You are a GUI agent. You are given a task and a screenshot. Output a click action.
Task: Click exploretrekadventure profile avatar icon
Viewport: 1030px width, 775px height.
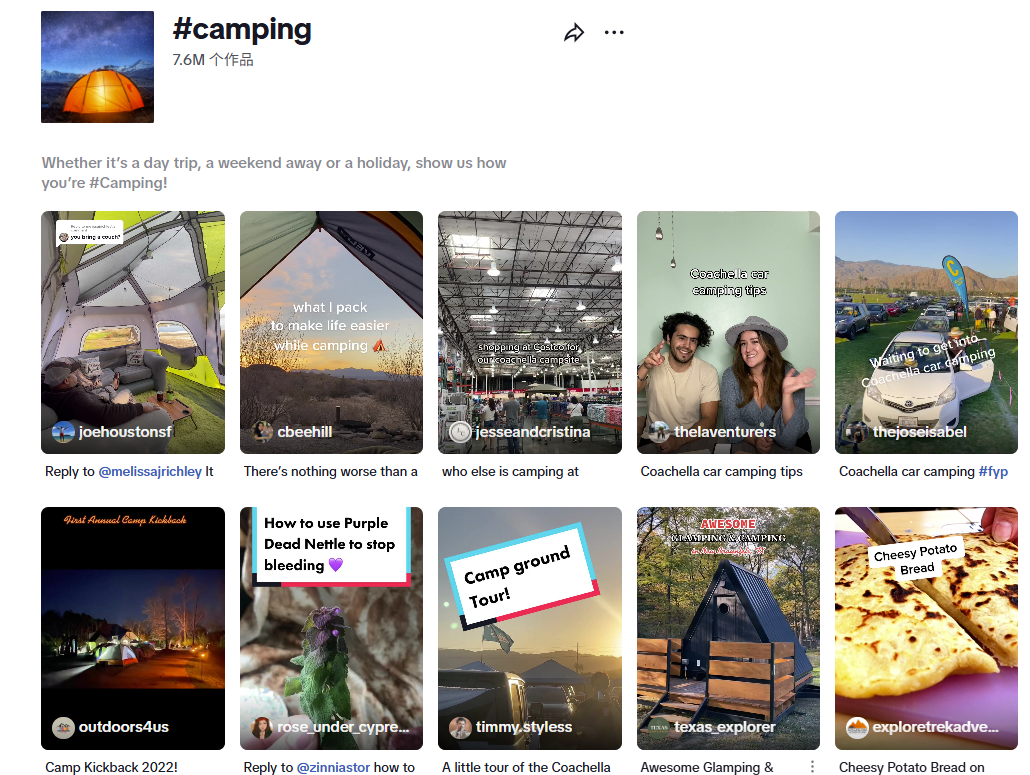point(857,728)
